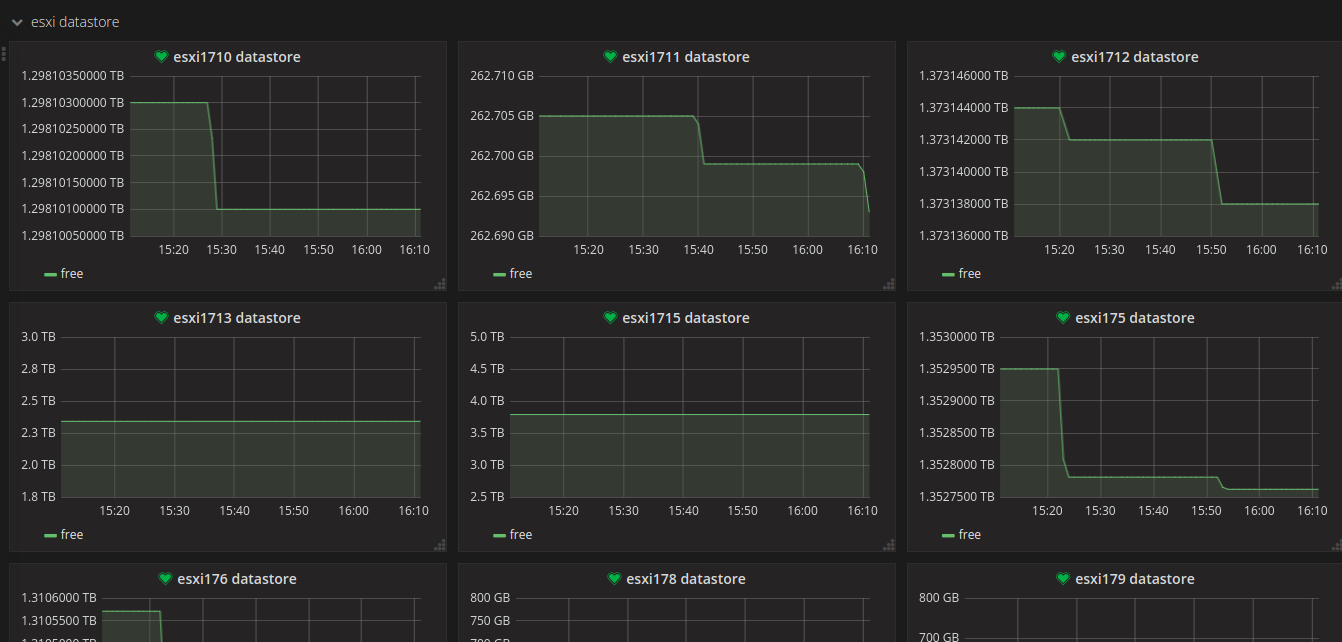Click green legend color line in esxi175 panel
This screenshot has height=642, width=1342.
click(x=948, y=536)
